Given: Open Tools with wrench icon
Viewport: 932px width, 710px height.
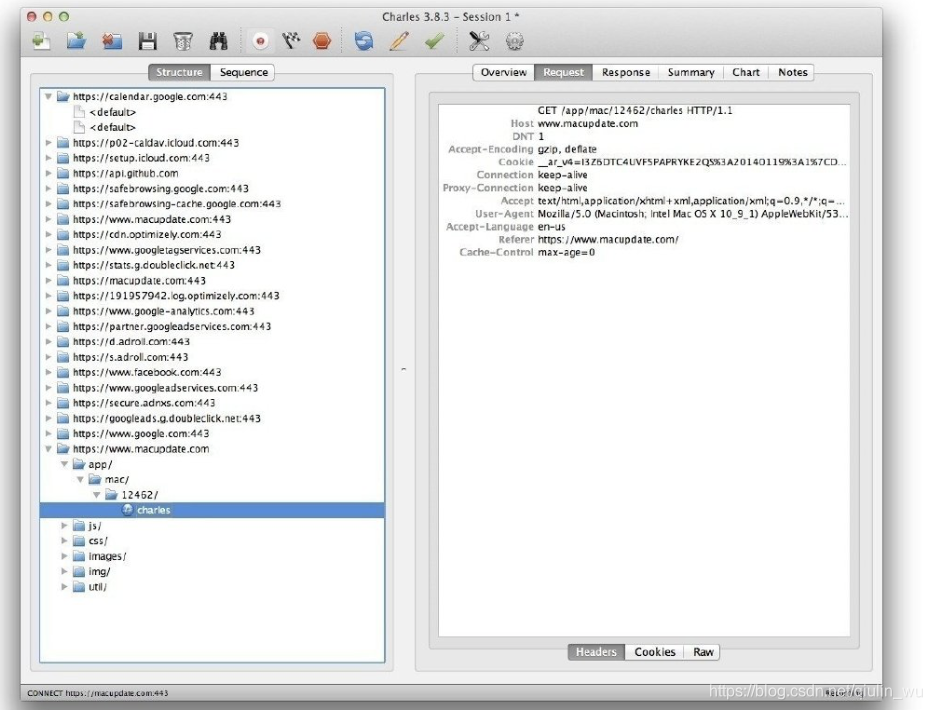Looking at the screenshot, I should tap(478, 41).
